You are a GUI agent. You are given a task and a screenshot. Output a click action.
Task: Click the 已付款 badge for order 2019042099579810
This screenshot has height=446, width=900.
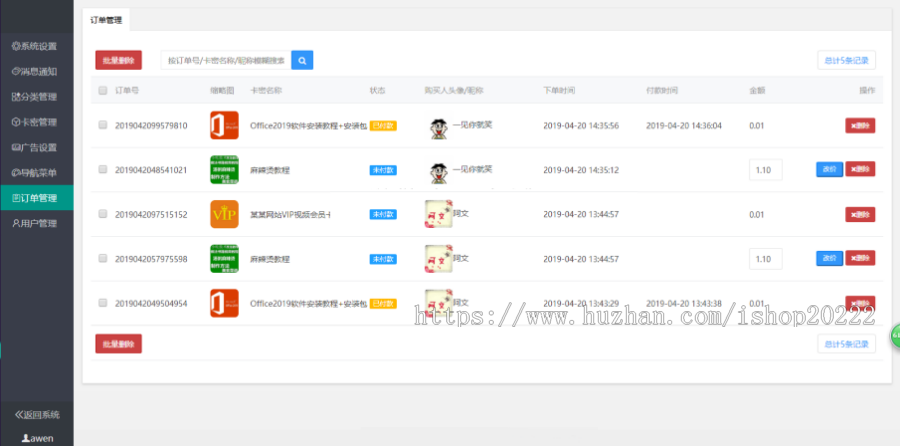point(383,126)
